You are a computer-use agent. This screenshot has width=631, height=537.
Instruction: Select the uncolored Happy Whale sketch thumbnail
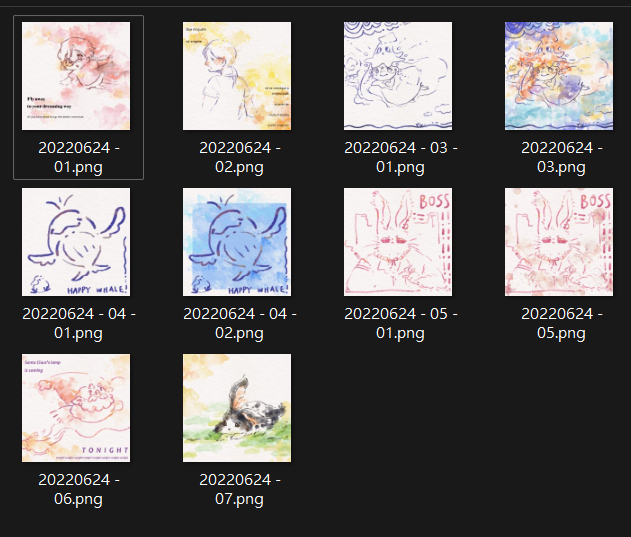[x=76, y=242]
